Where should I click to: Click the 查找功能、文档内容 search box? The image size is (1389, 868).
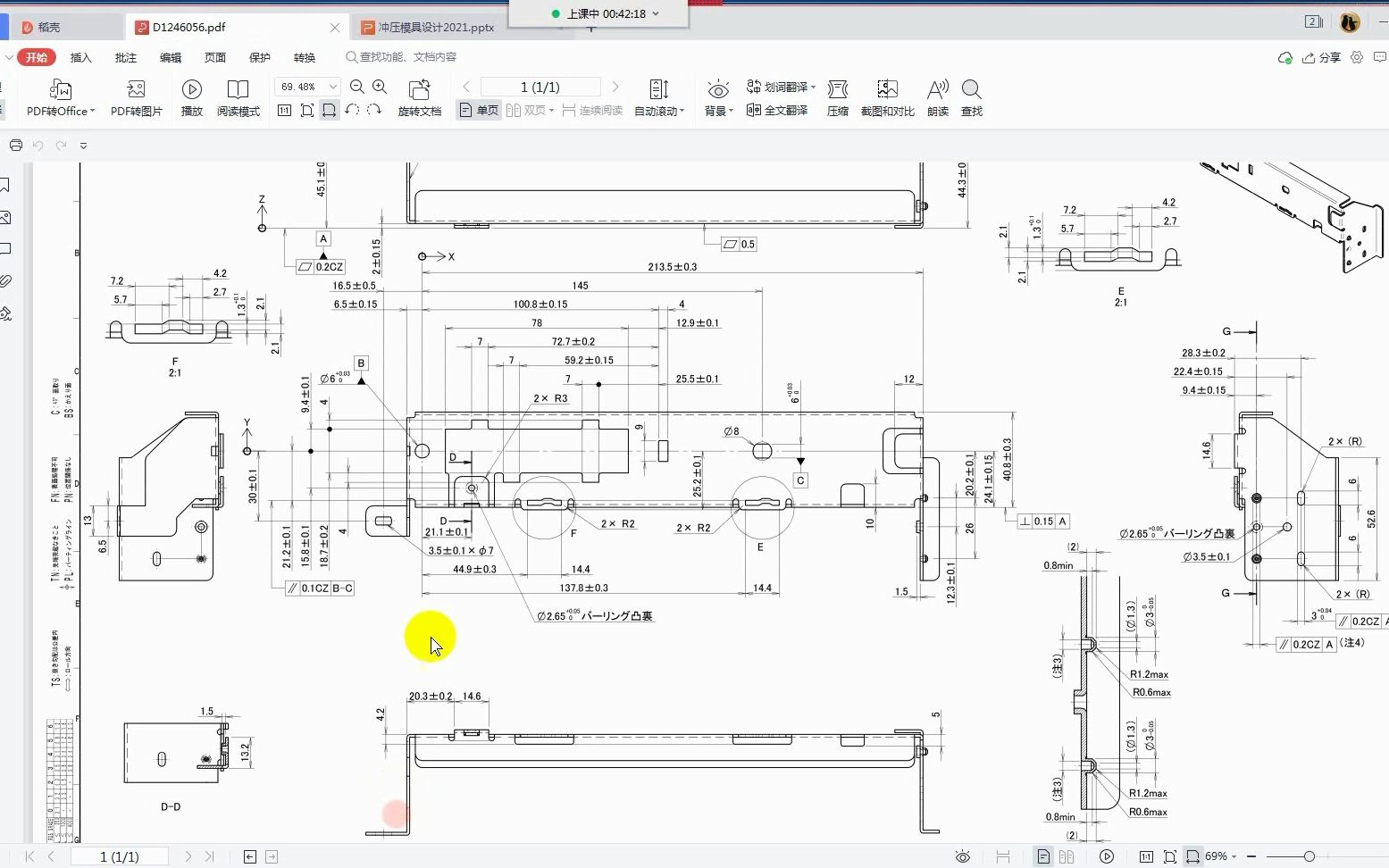coord(401,57)
